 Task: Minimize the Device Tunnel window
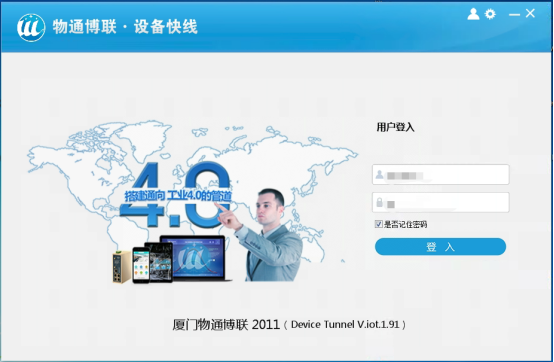tap(514, 14)
